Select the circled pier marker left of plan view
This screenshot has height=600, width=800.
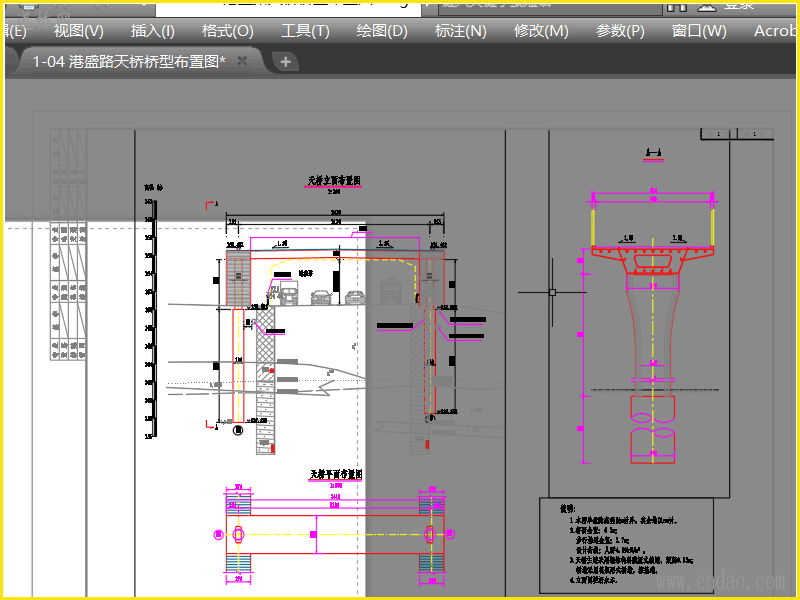pos(218,535)
